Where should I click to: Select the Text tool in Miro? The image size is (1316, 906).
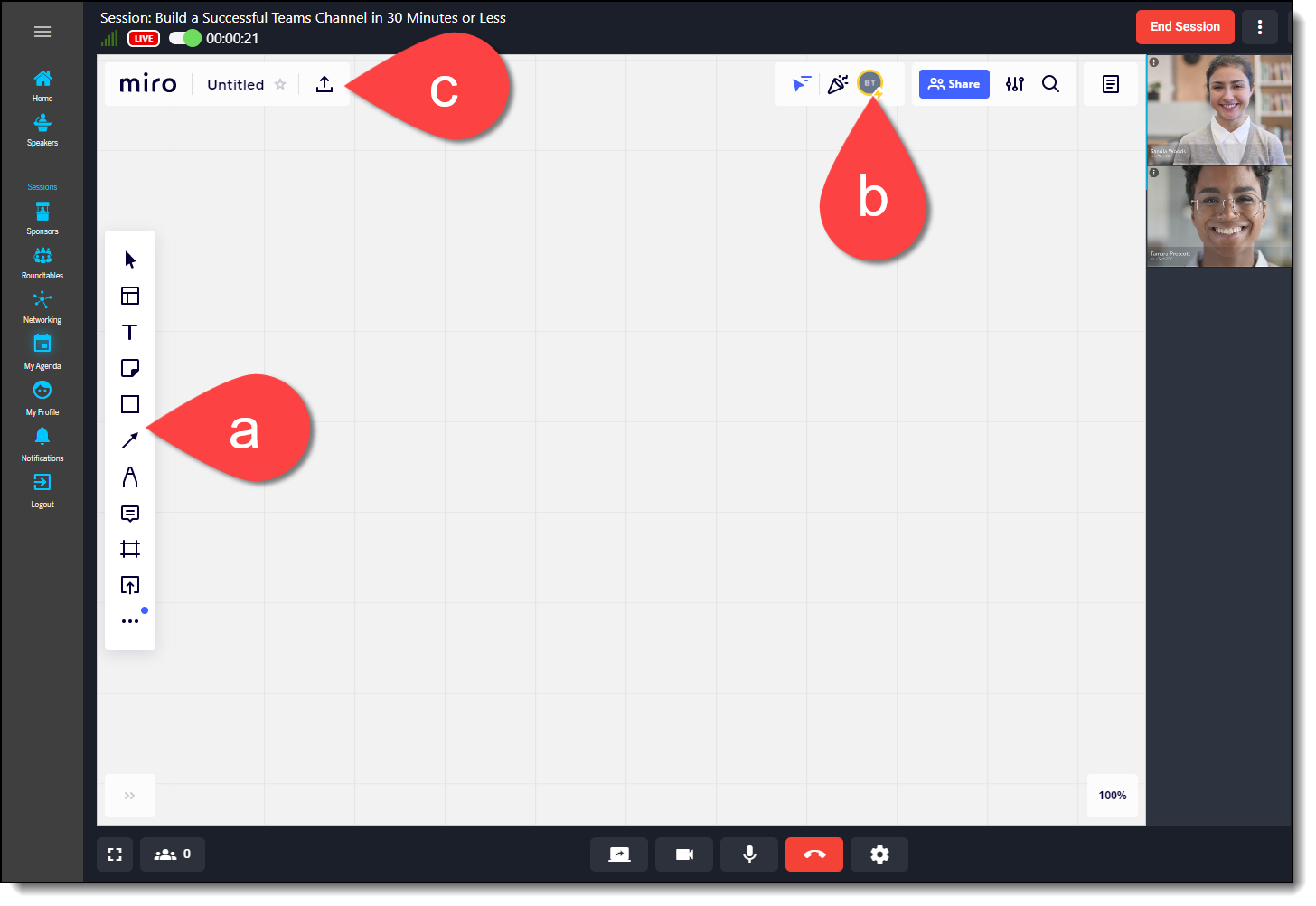[130, 332]
